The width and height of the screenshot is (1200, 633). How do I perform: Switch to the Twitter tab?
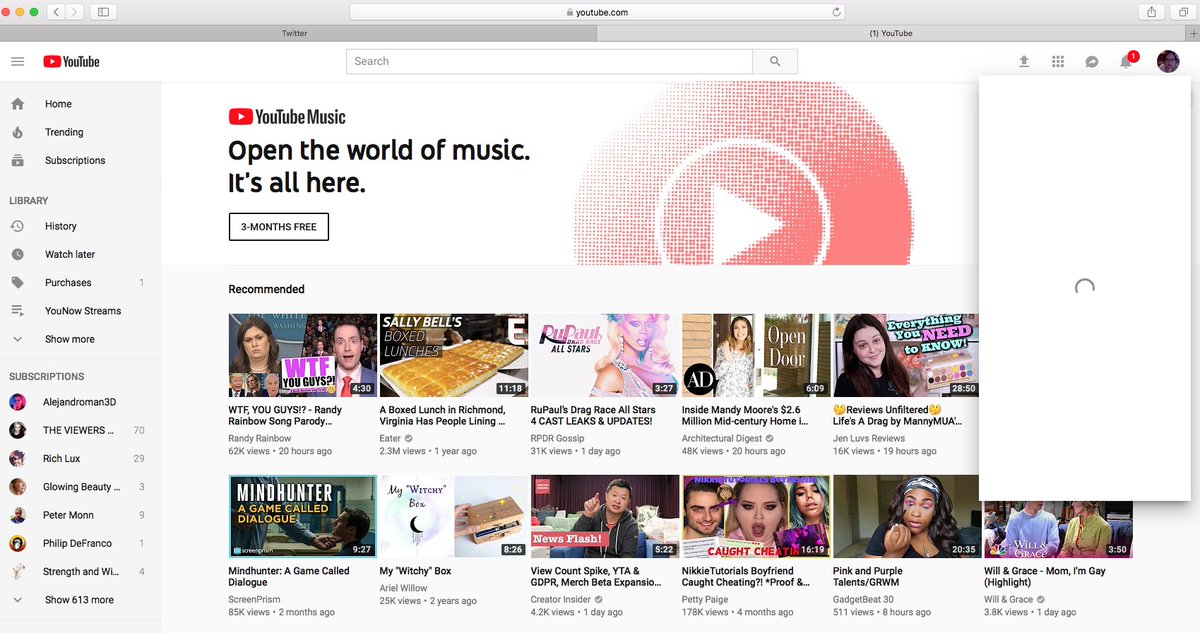click(294, 33)
